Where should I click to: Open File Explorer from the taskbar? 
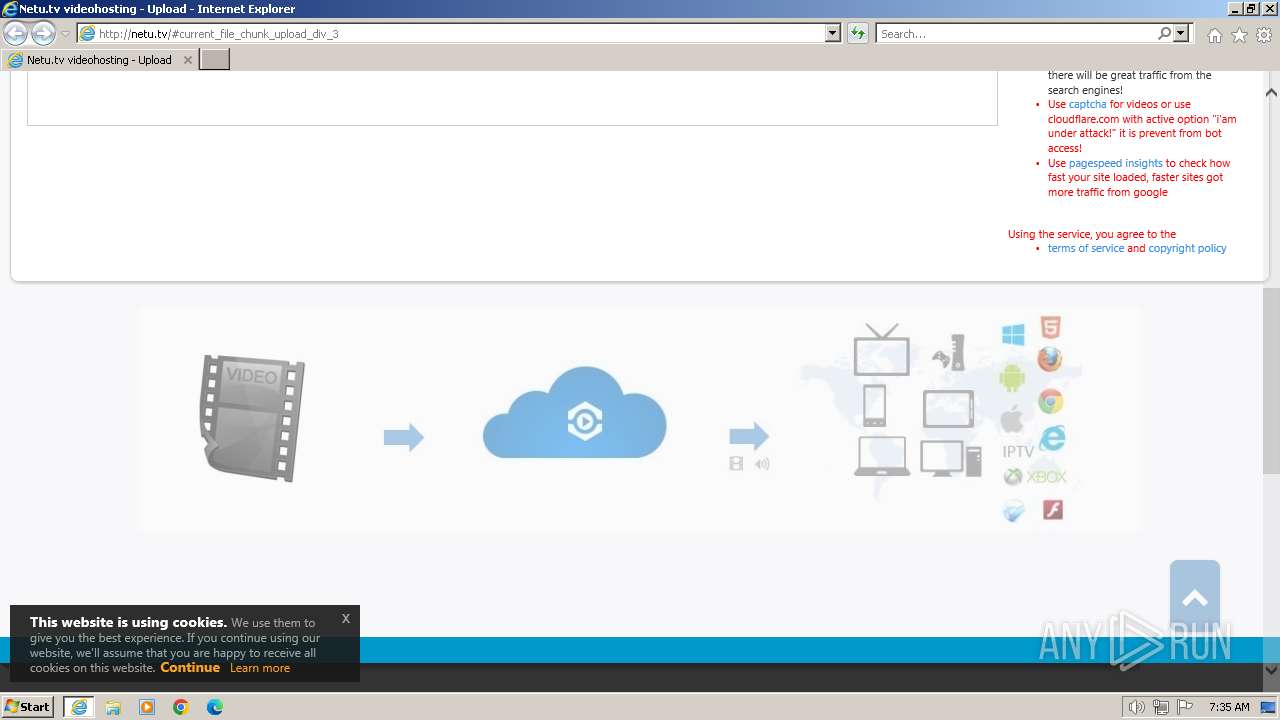pos(113,706)
